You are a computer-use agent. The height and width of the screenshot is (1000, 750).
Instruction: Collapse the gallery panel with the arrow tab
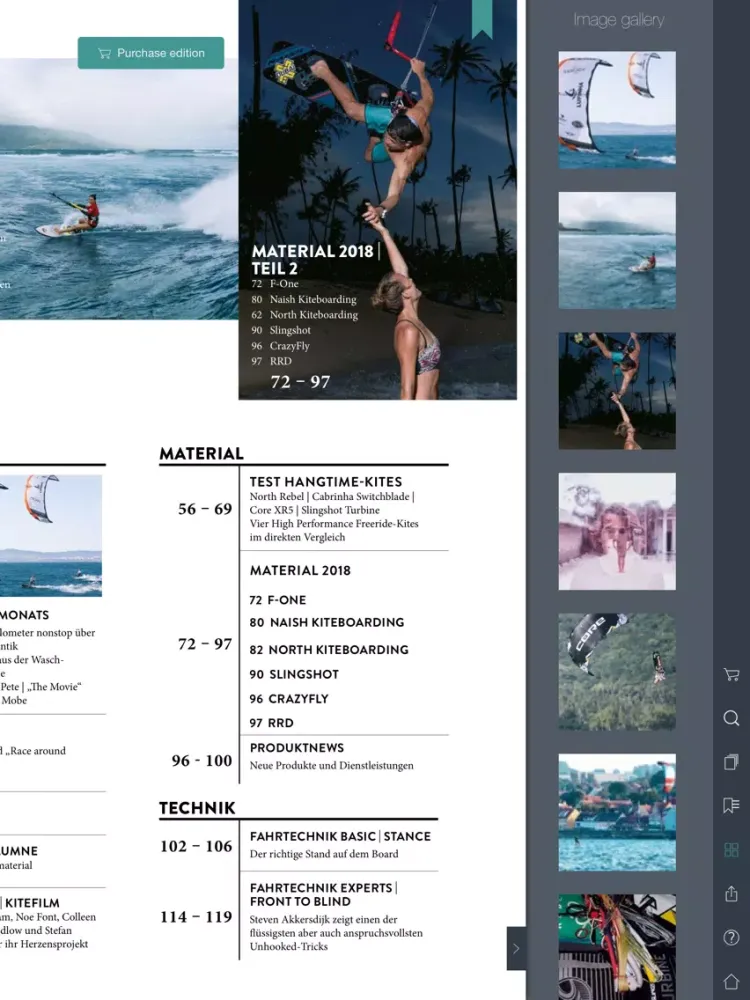pyautogui.click(x=516, y=948)
